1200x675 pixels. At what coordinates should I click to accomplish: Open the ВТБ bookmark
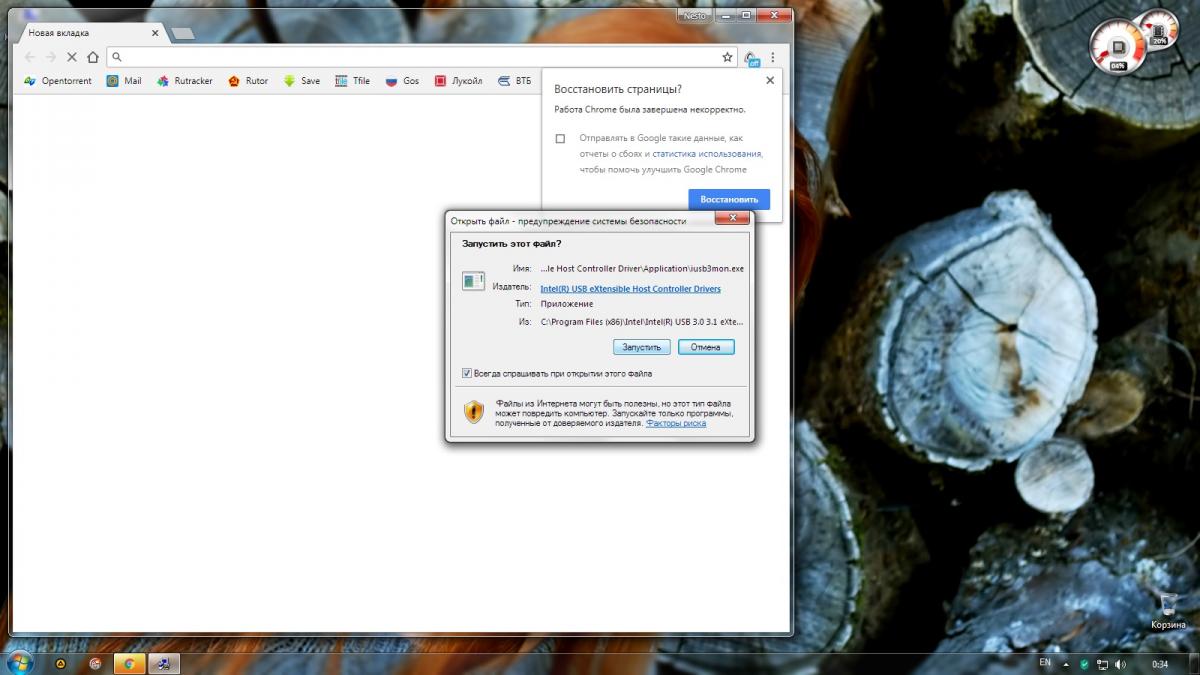click(x=514, y=81)
